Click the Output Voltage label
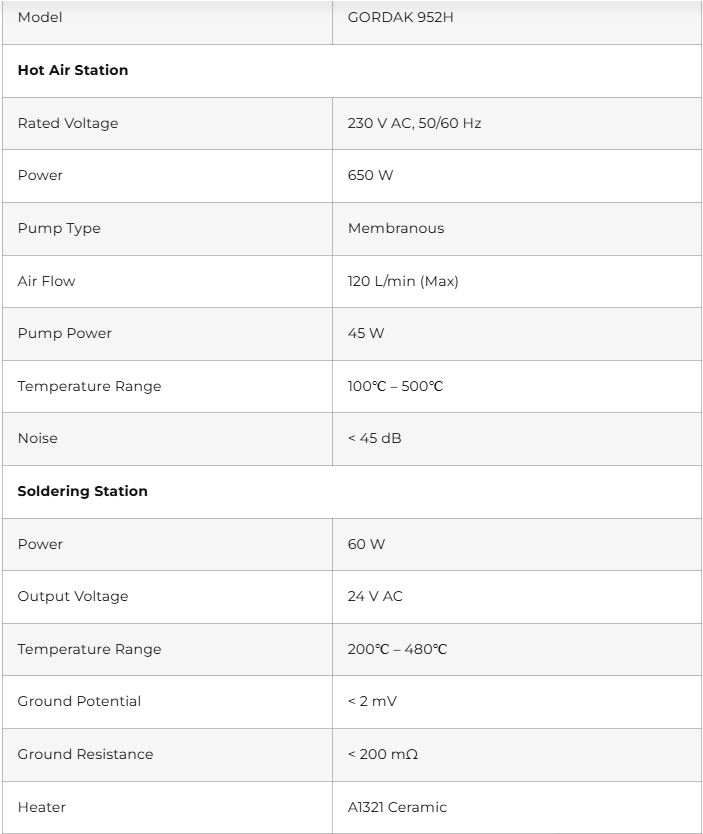The width and height of the screenshot is (703, 834). [x=73, y=597]
